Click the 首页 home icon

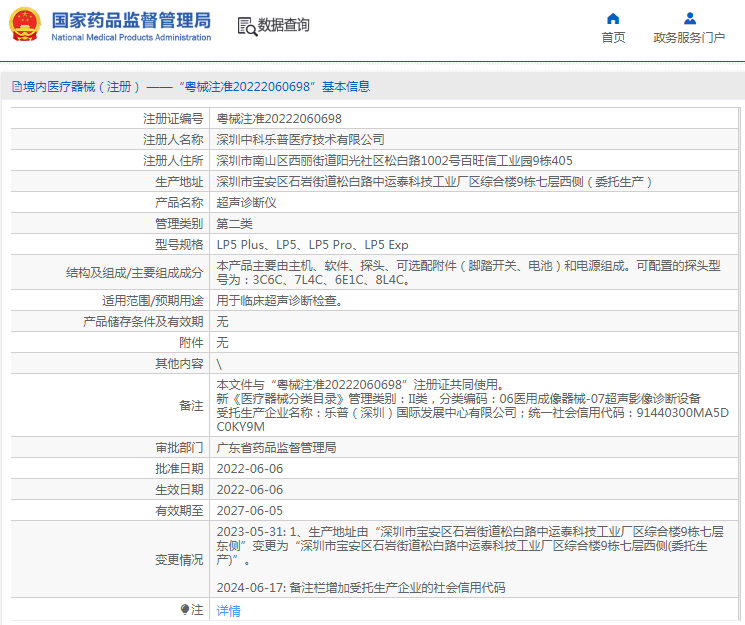613,19
